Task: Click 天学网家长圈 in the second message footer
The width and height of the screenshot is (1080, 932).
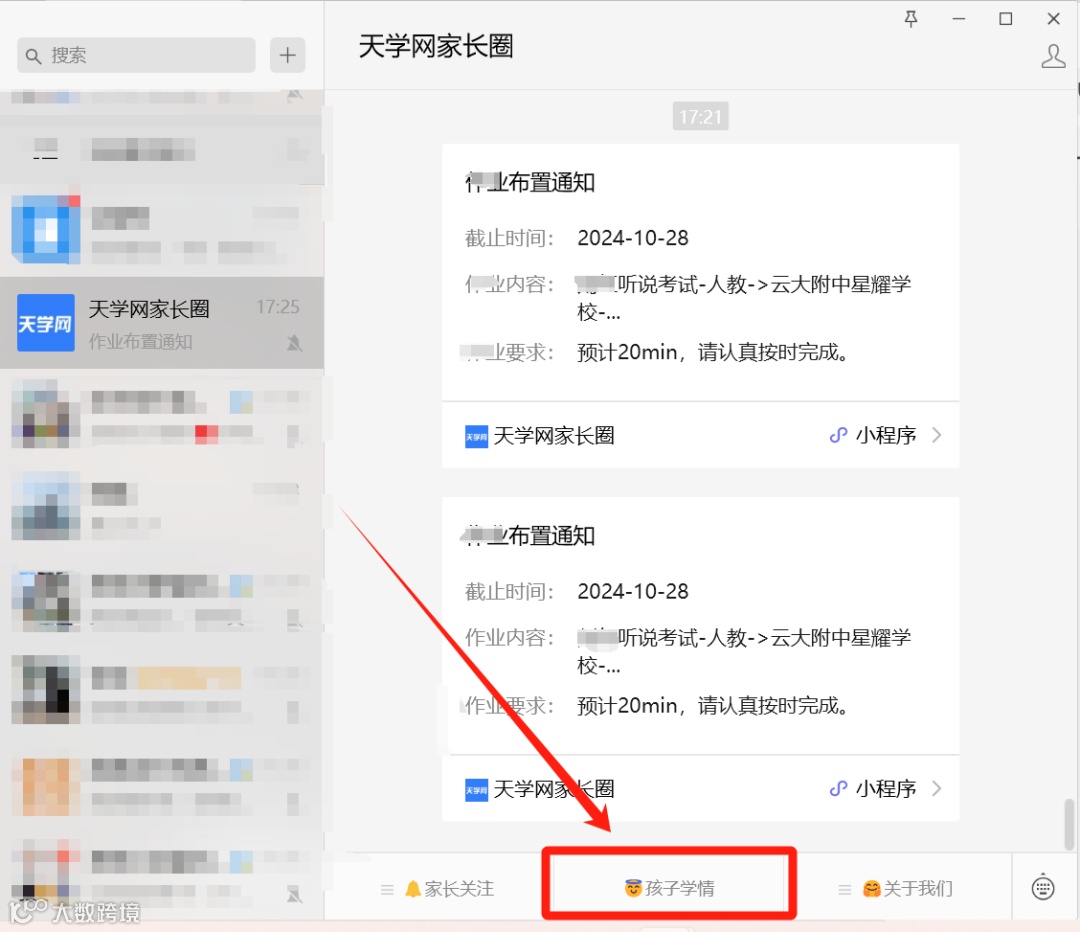Action: (554, 789)
